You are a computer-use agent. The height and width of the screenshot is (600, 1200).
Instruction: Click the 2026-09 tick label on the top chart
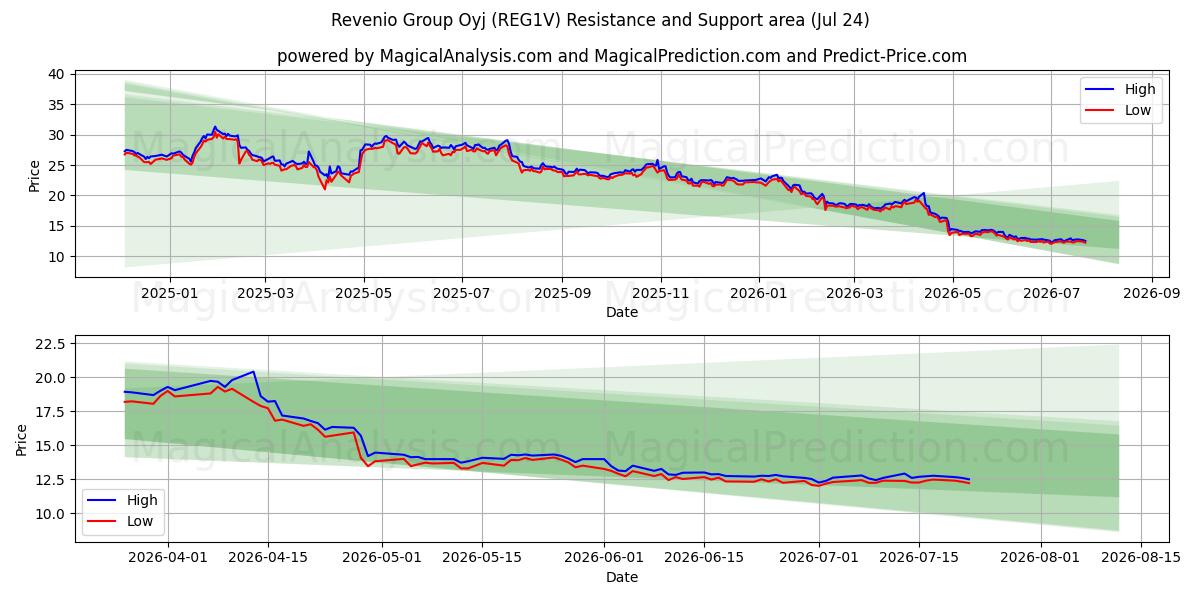(1150, 294)
